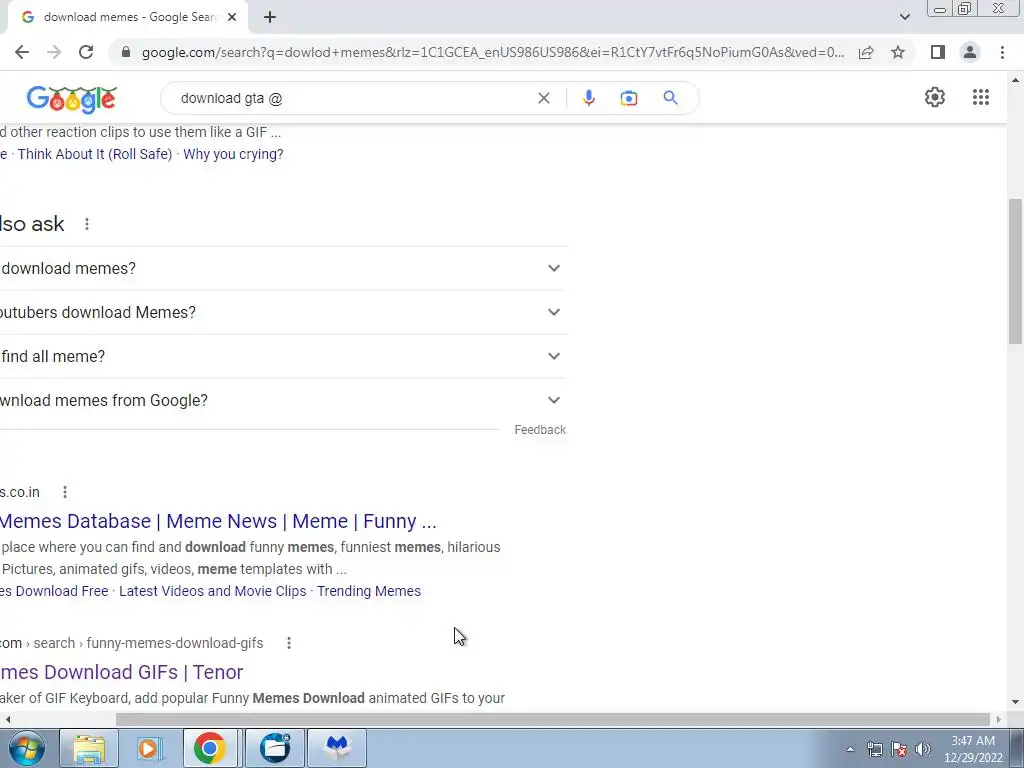Expand 'Youtubers download Memes?' question

[283, 312]
